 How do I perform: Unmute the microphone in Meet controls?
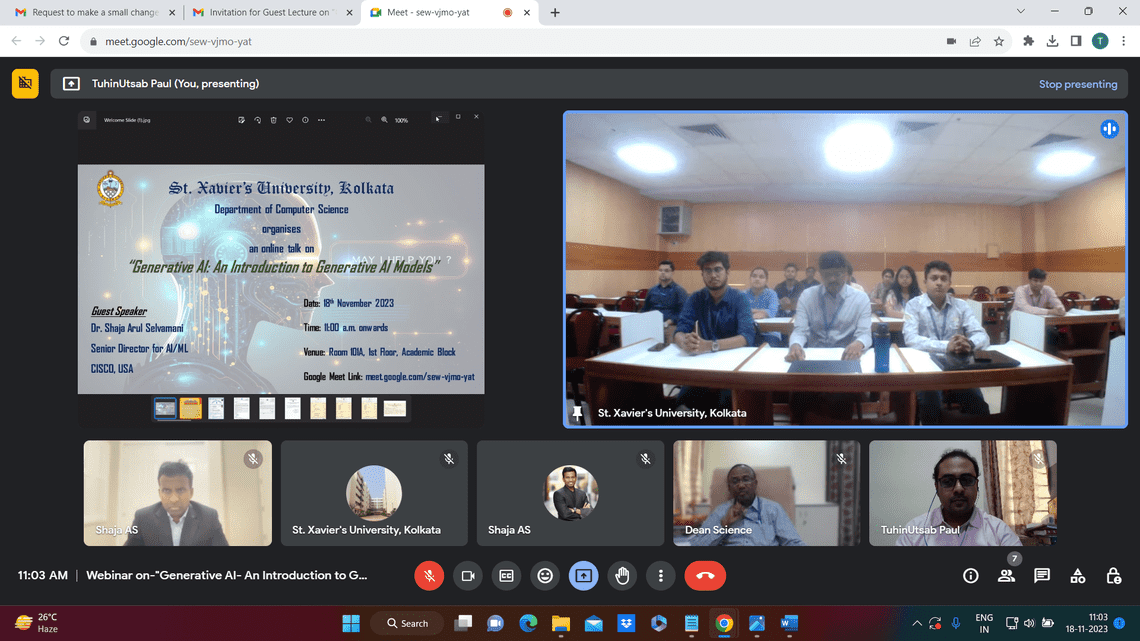click(x=429, y=576)
